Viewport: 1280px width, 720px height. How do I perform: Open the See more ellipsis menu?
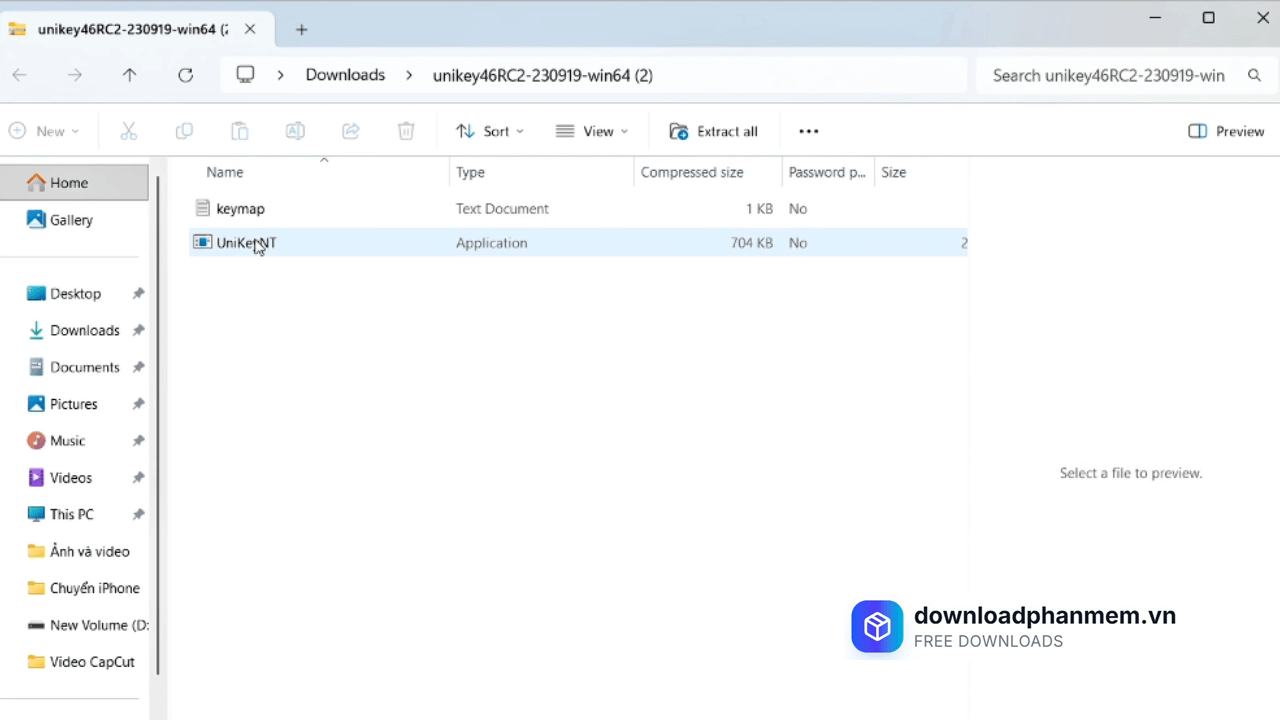(x=808, y=131)
